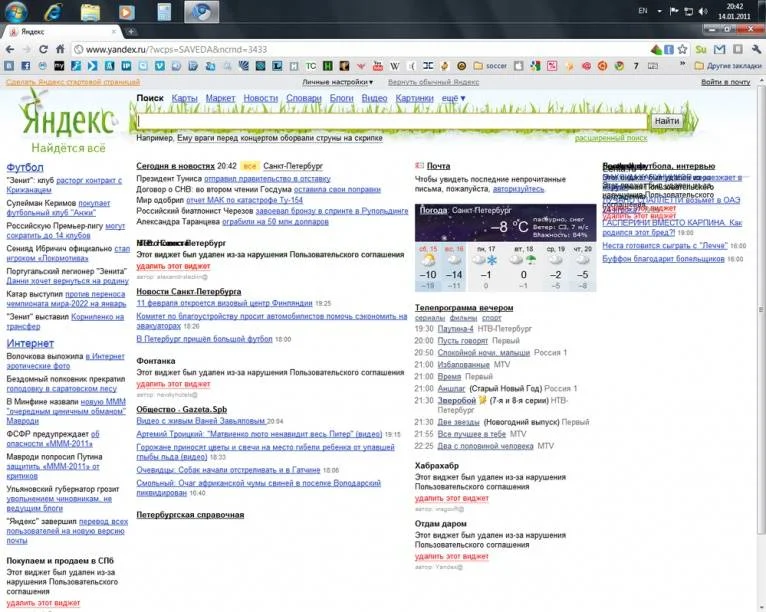
Task: Open 'Новости Санкт-Петербурга' heading
Action: [x=189, y=292]
